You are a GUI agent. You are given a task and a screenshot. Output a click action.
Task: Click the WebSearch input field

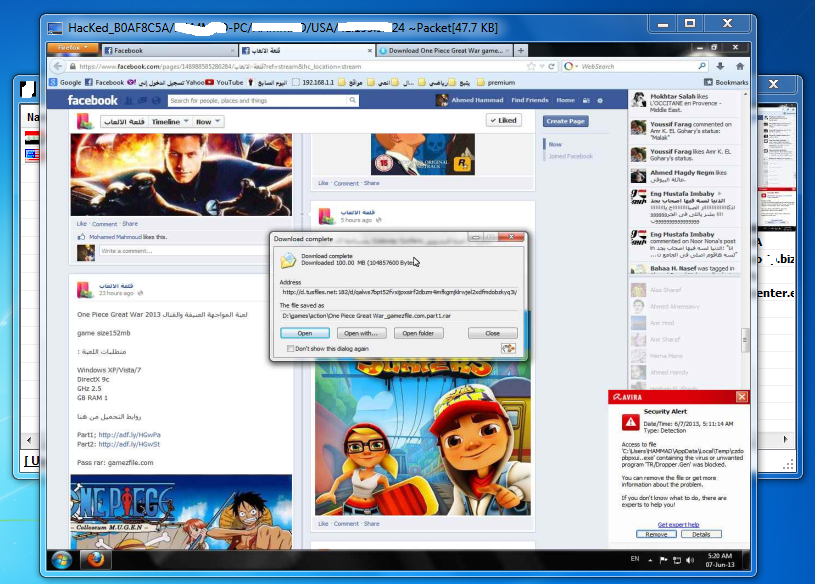[x=638, y=67]
